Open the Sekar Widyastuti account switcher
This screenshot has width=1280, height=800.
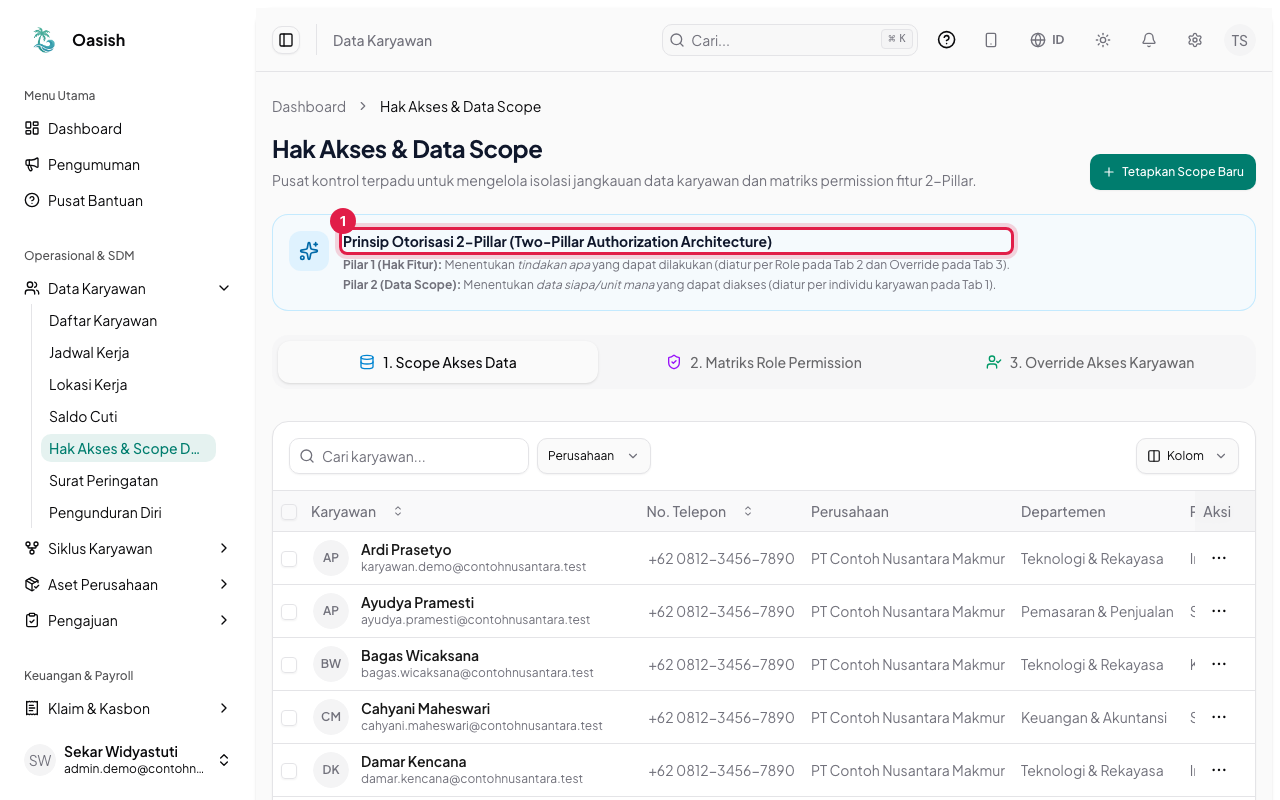click(x=128, y=760)
